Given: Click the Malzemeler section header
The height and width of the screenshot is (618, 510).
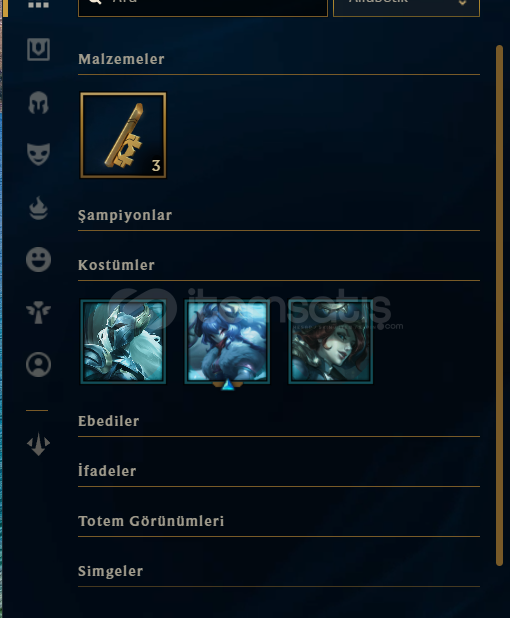Looking at the screenshot, I should click(x=121, y=59).
